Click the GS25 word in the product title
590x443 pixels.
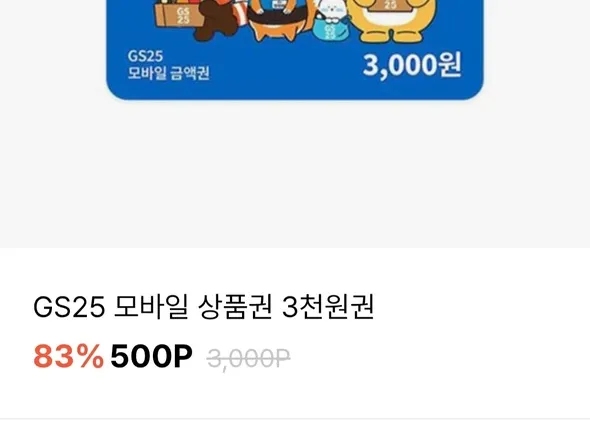tap(69, 307)
